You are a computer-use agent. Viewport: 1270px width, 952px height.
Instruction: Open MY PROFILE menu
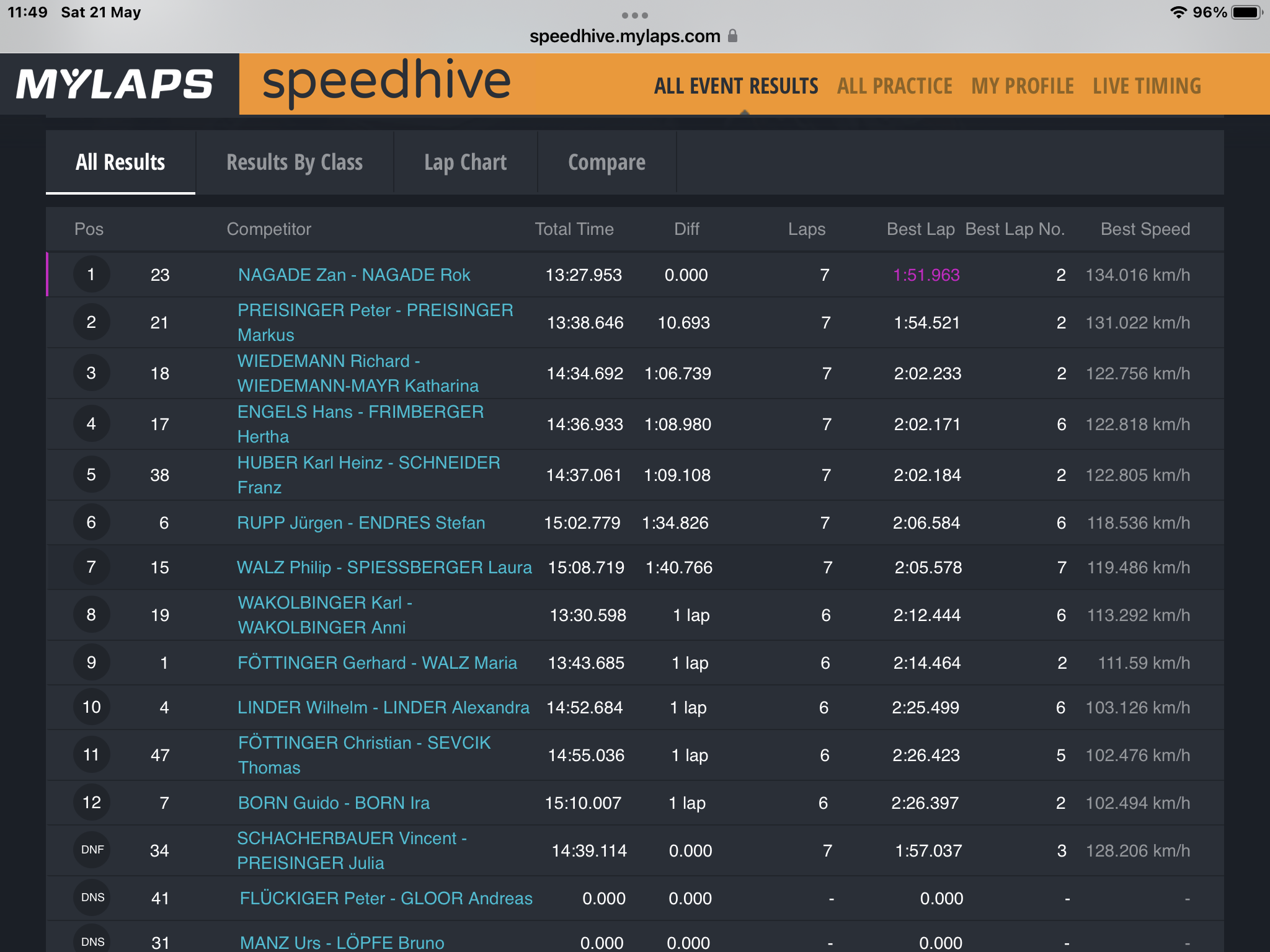point(1023,86)
